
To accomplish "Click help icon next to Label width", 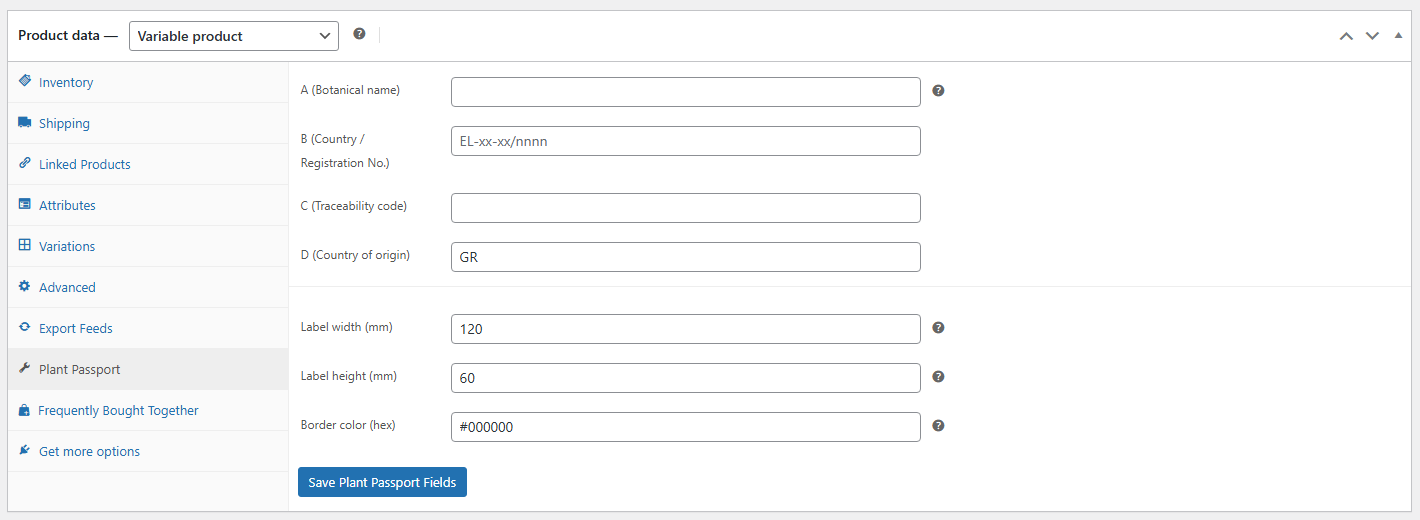I will (x=938, y=328).
